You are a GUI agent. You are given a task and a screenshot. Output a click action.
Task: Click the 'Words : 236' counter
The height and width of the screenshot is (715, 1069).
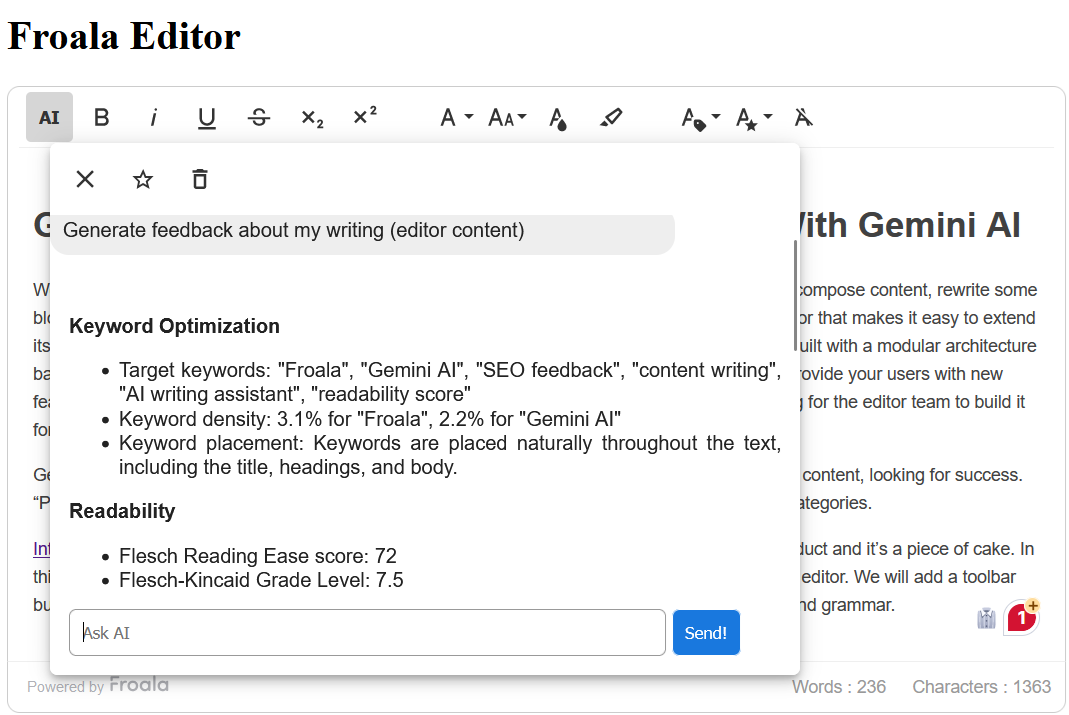[x=839, y=686]
